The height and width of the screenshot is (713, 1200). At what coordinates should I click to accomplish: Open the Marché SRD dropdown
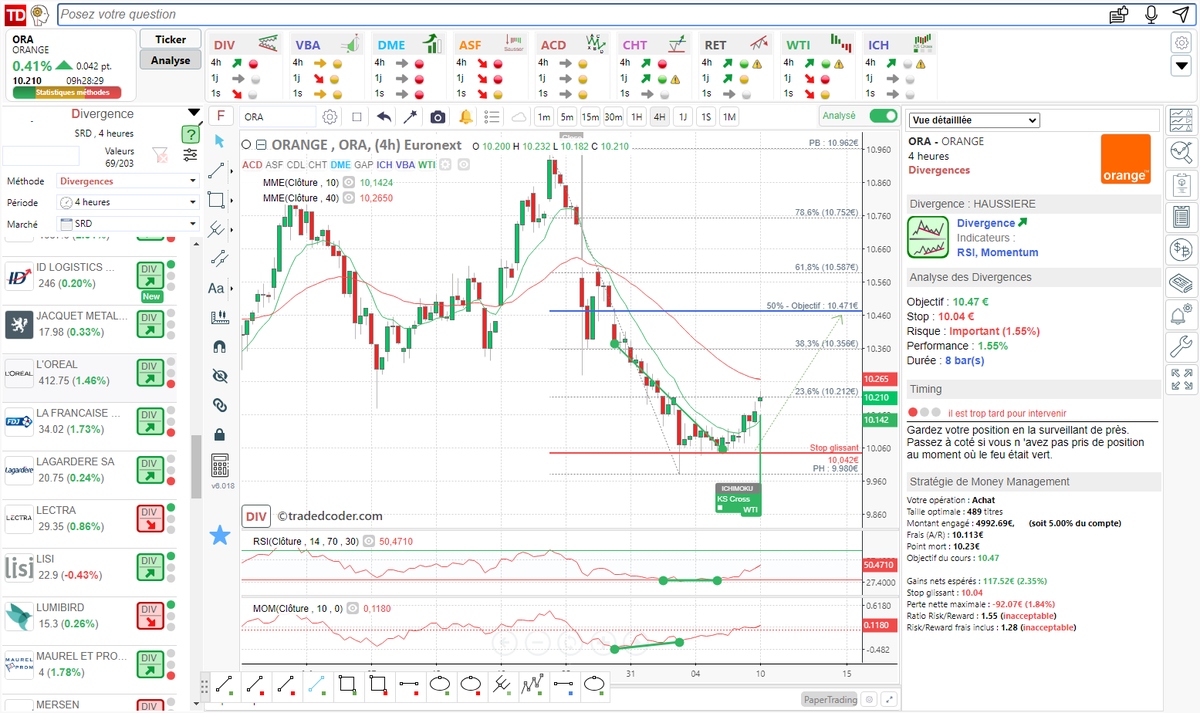(x=128, y=224)
